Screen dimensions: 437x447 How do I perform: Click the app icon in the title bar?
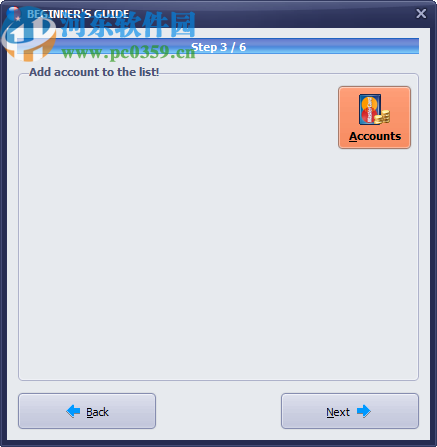(x=14, y=13)
